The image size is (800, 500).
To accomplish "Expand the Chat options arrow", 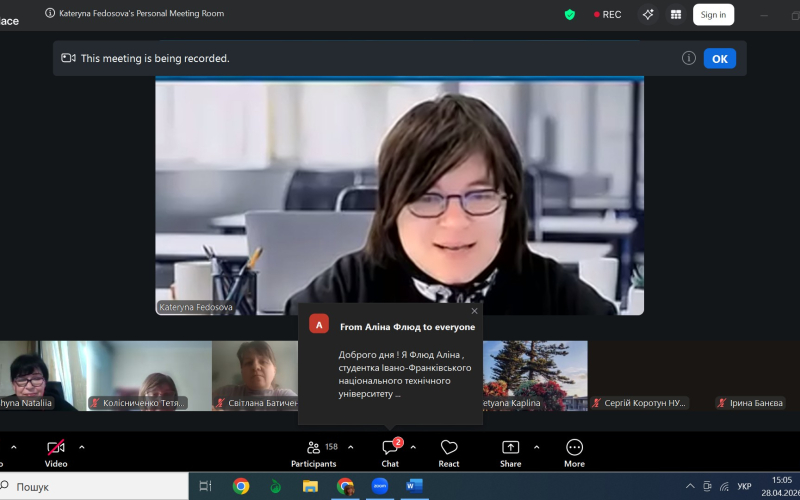I will 413,447.
